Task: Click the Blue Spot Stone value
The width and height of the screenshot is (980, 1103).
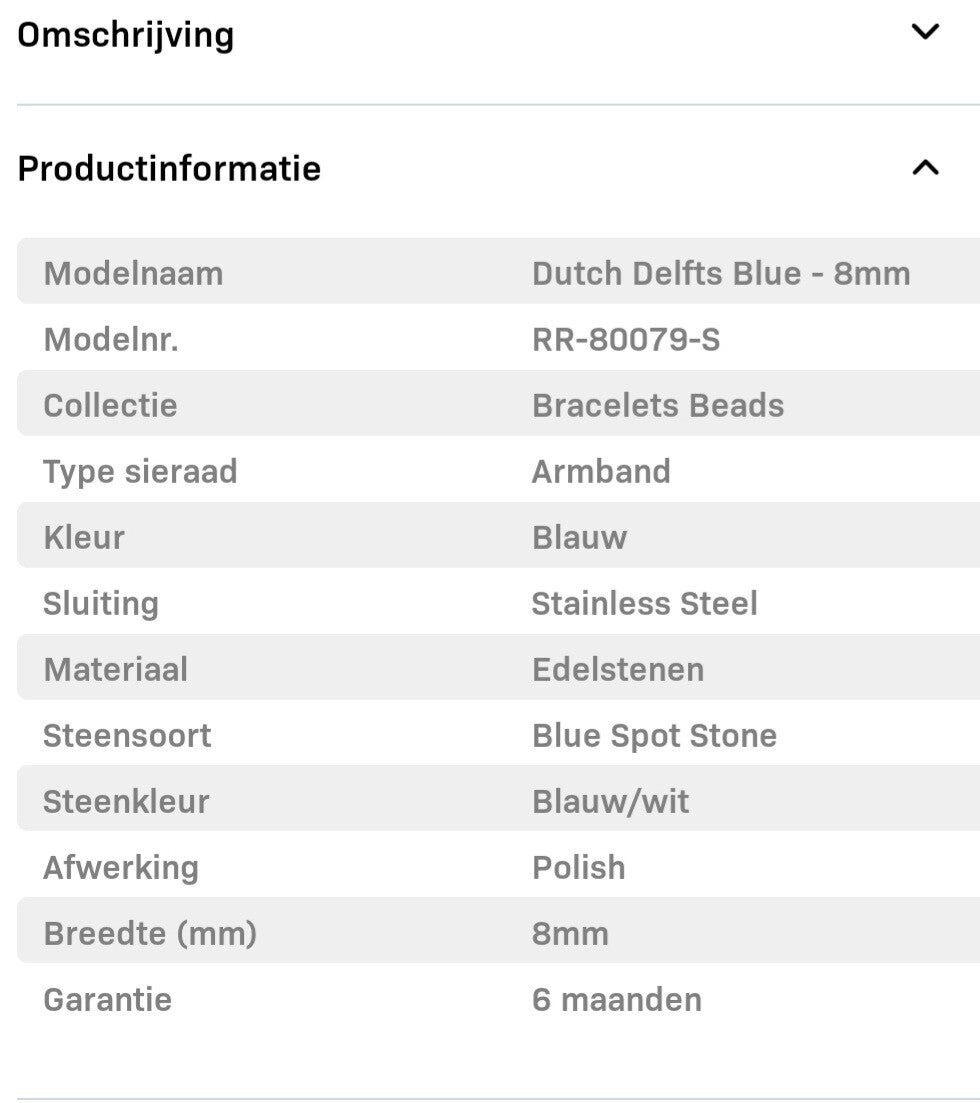Action: [654, 735]
